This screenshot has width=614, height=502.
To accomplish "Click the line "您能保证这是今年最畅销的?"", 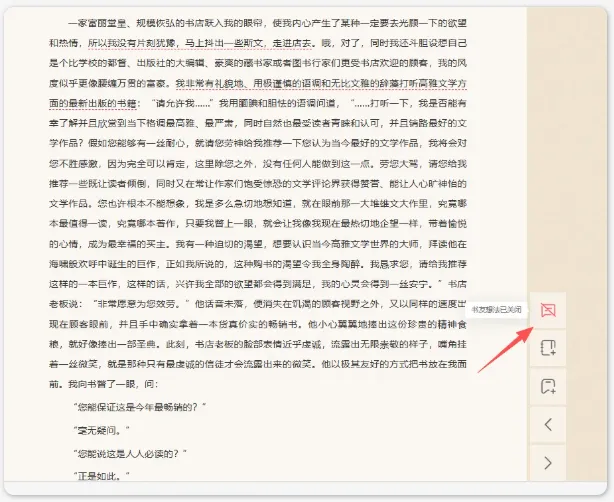I will [x=139, y=407].
